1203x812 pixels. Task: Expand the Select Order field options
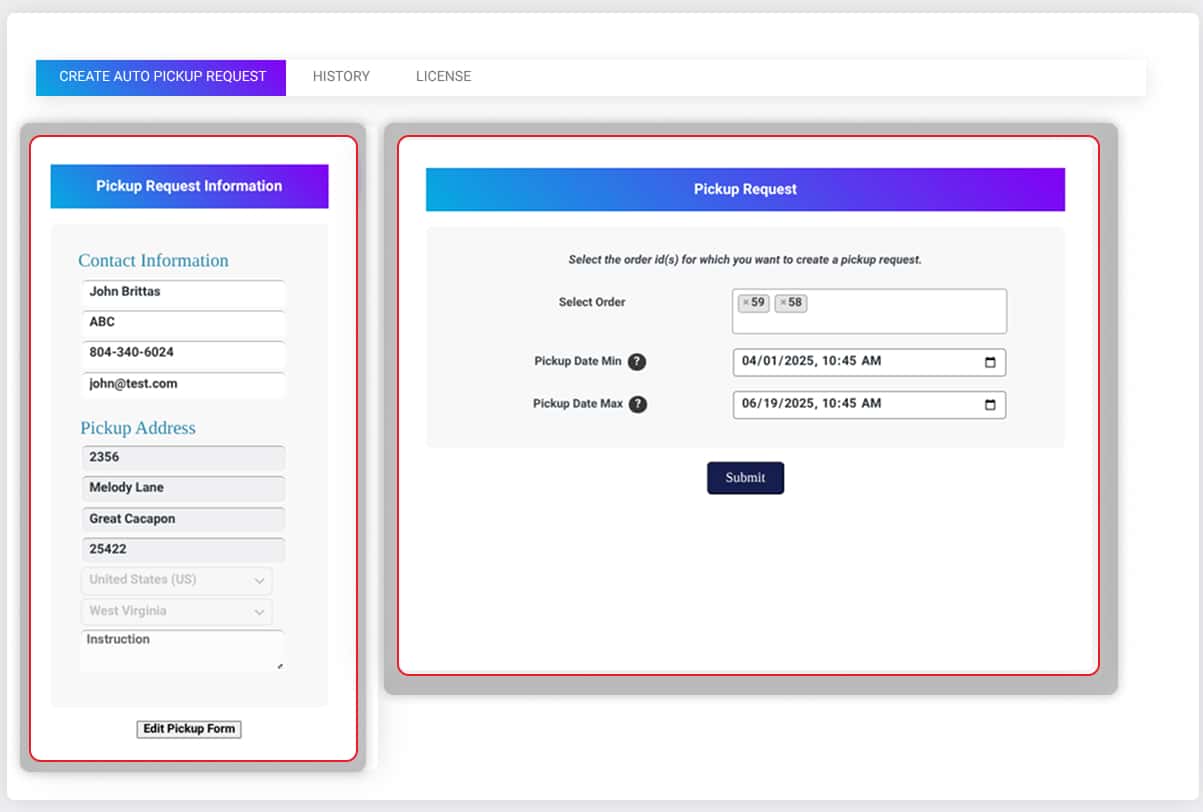click(x=900, y=311)
